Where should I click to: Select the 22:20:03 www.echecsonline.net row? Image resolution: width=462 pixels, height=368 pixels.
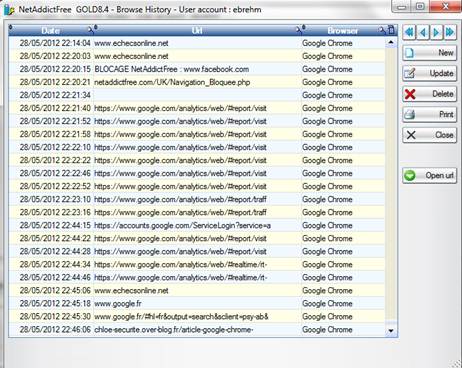pyautogui.click(x=197, y=56)
